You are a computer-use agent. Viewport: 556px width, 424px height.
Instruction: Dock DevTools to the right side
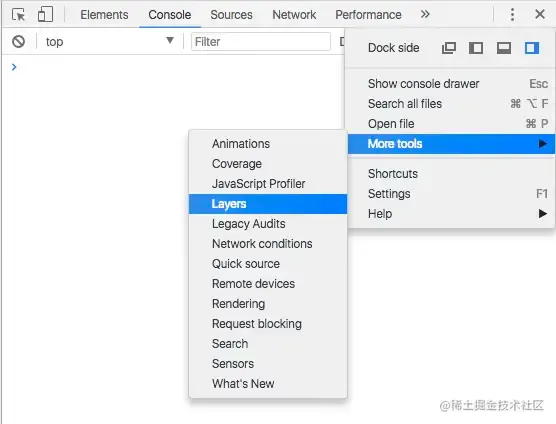click(x=532, y=48)
